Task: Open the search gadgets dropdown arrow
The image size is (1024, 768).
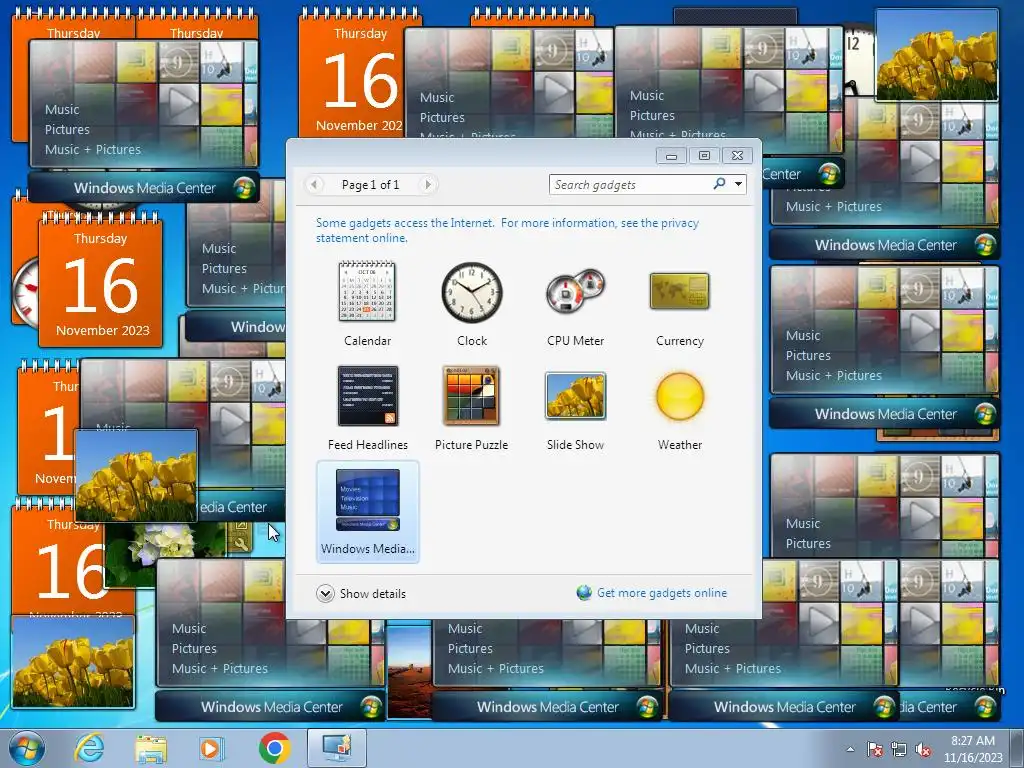Action: coord(739,184)
